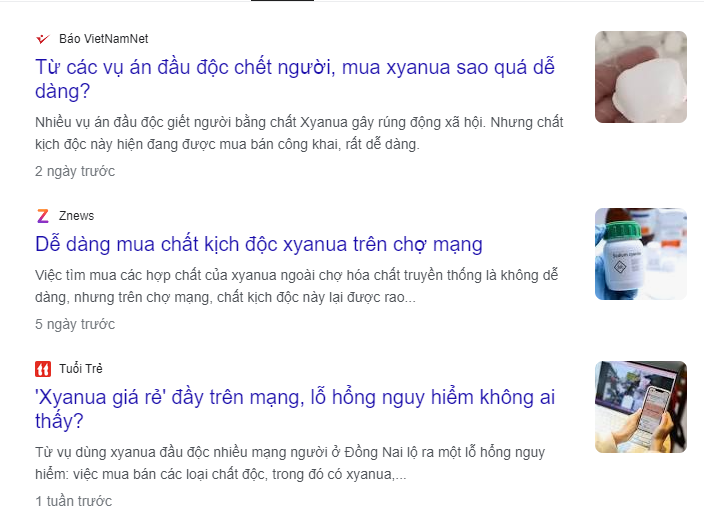Click thumbnail of green-capped chemical bottle
This screenshot has height=525, width=704.
[641, 254]
